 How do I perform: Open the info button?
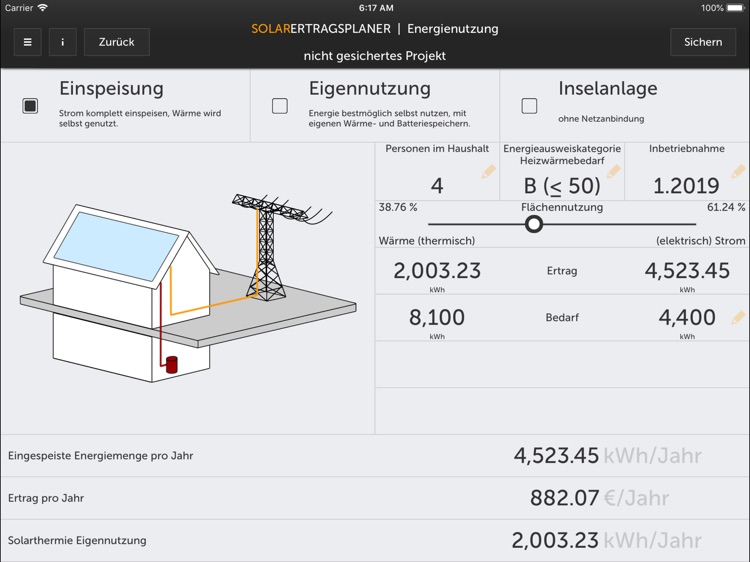(63, 42)
